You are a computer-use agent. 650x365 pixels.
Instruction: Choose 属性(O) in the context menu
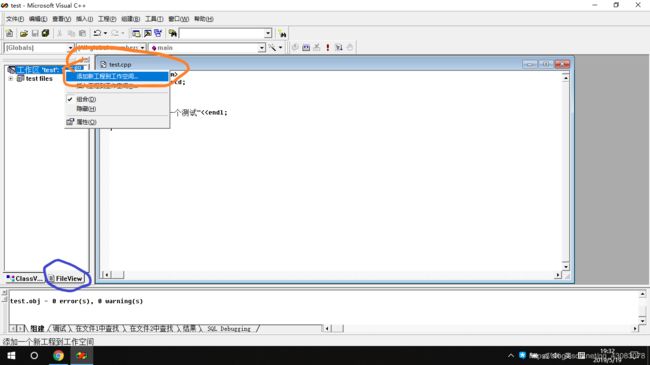[117, 122]
